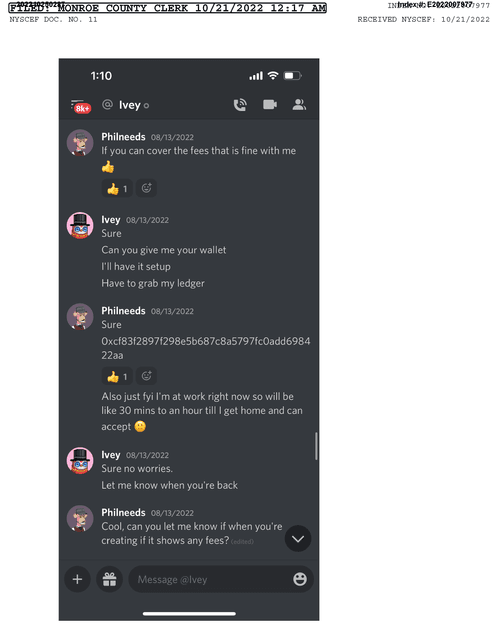This screenshot has height=644, width=500.
Task: Open Ivey's avatar next to Sure message
Action: (x=80, y=225)
